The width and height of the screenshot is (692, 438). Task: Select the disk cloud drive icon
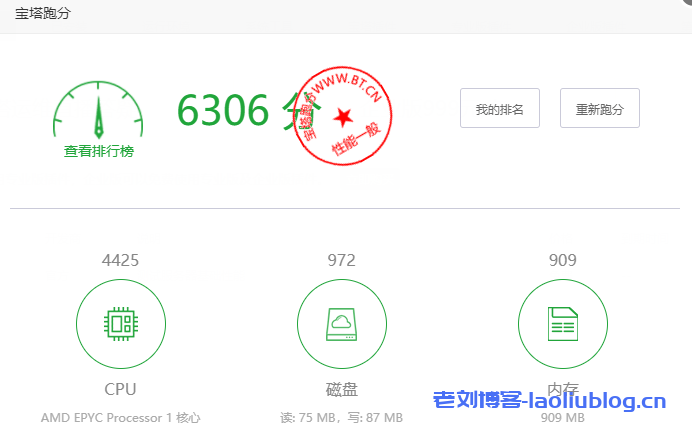pos(342,323)
